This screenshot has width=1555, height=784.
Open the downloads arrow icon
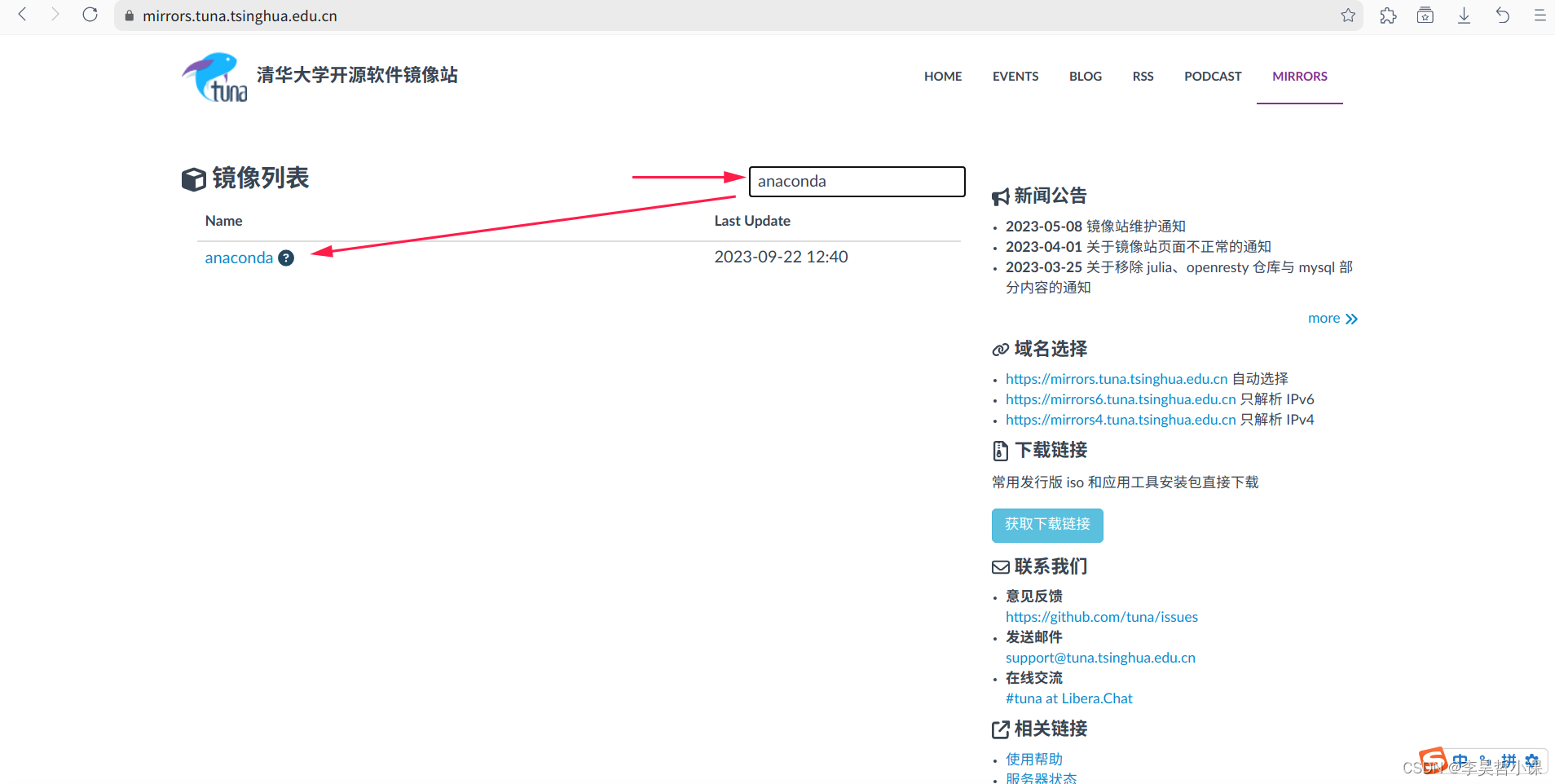[1464, 15]
